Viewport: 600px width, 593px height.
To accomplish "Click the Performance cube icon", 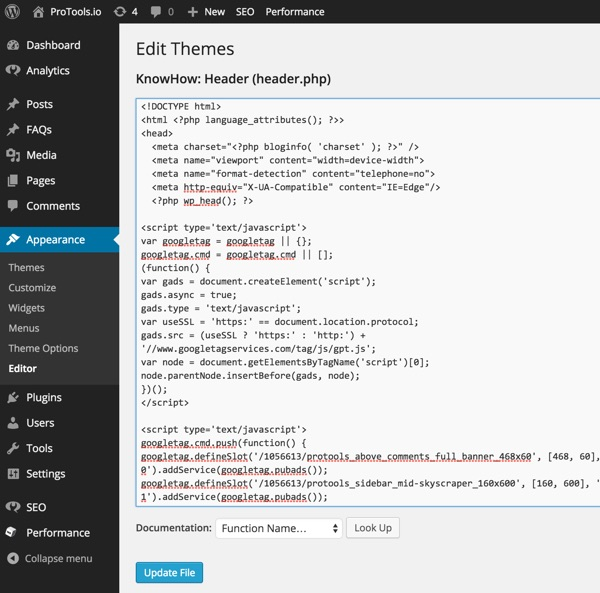I will (12, 533).
